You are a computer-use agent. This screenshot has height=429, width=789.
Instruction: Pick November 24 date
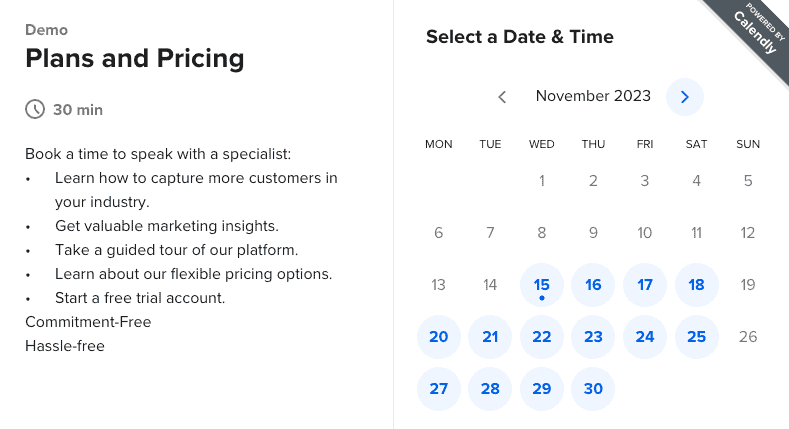click(645, 336)
